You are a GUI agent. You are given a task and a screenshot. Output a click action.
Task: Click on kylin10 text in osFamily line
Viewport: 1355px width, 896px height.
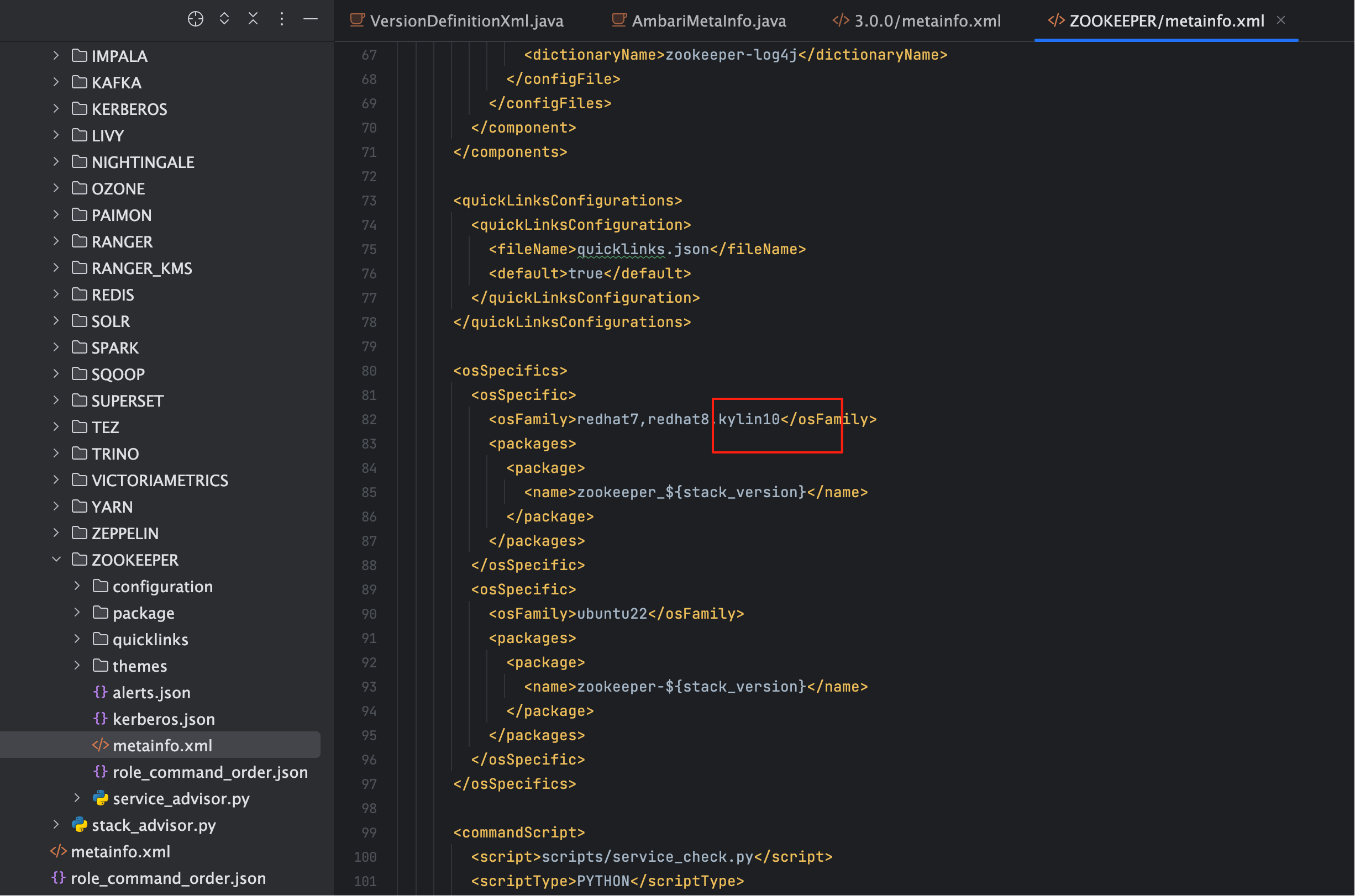[749, 419]
